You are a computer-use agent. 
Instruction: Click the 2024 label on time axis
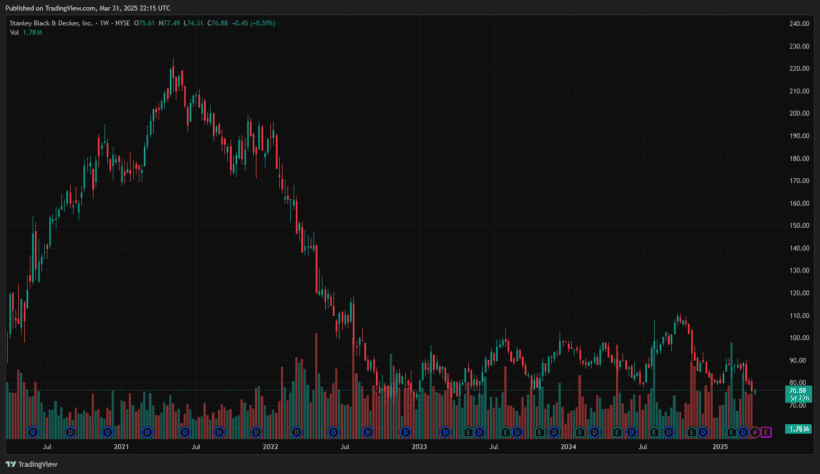point(568,447)
